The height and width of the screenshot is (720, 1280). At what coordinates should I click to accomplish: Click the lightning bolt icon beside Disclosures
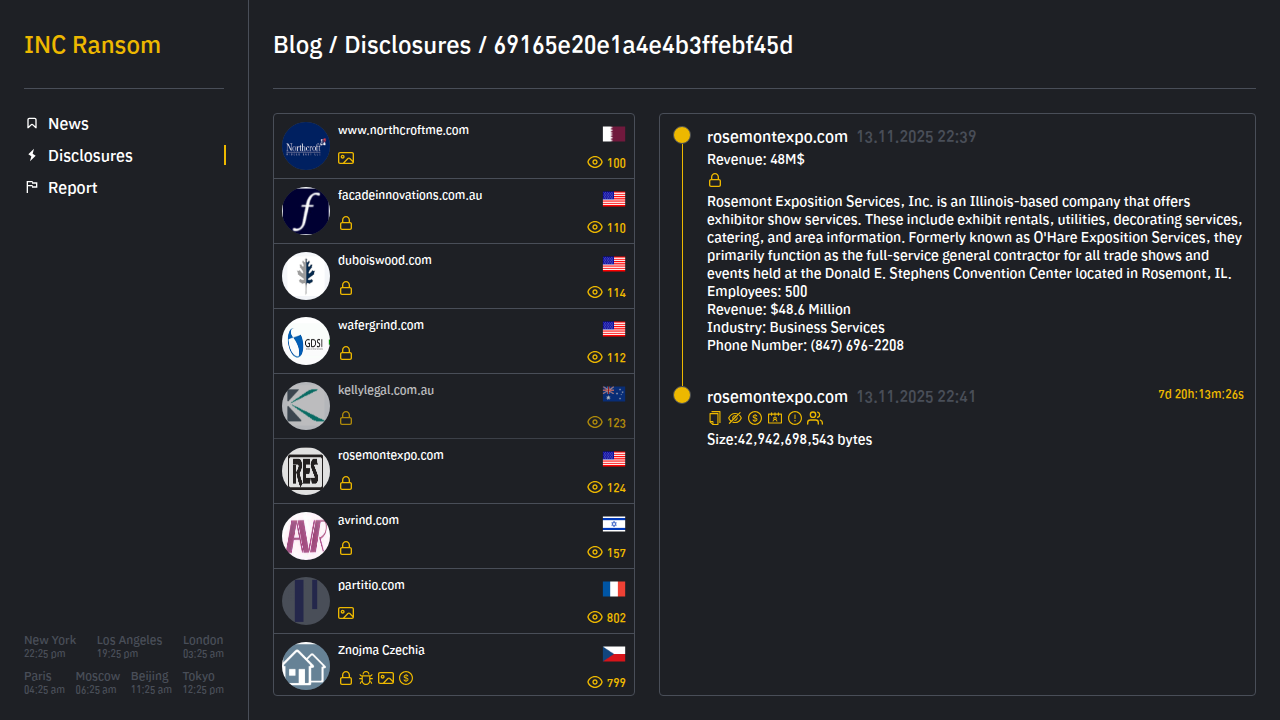(x=32, y=156)
